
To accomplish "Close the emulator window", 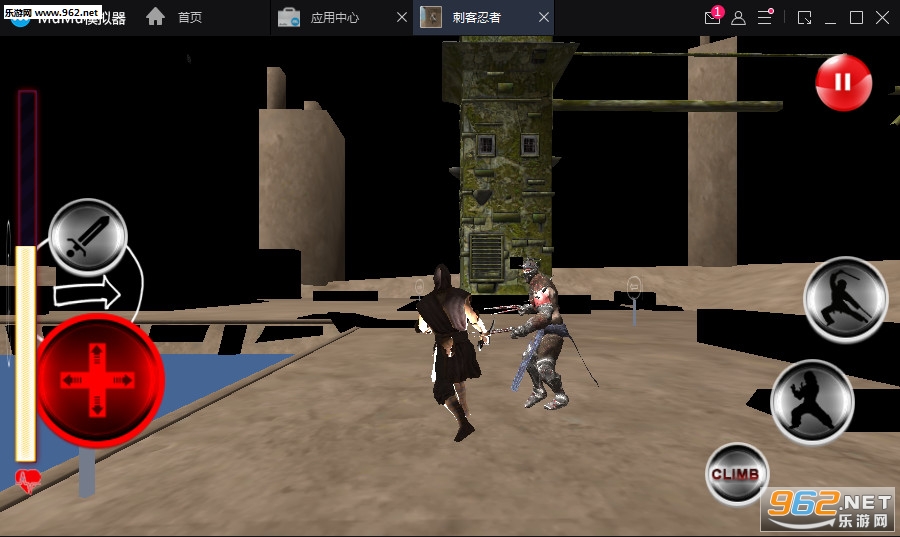I will coord(883,18).
